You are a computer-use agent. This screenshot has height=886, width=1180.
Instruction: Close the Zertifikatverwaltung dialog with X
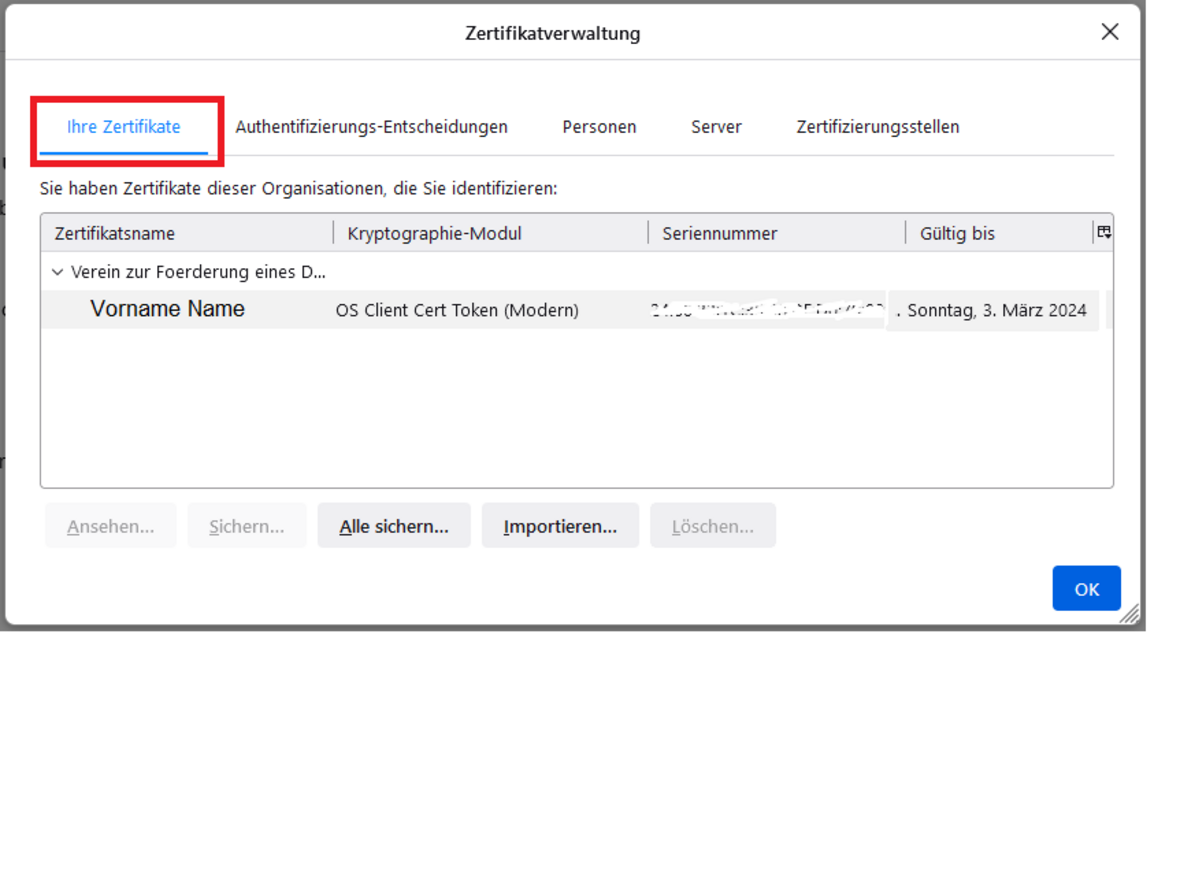pyautogui.click(x=1109, y=32)
